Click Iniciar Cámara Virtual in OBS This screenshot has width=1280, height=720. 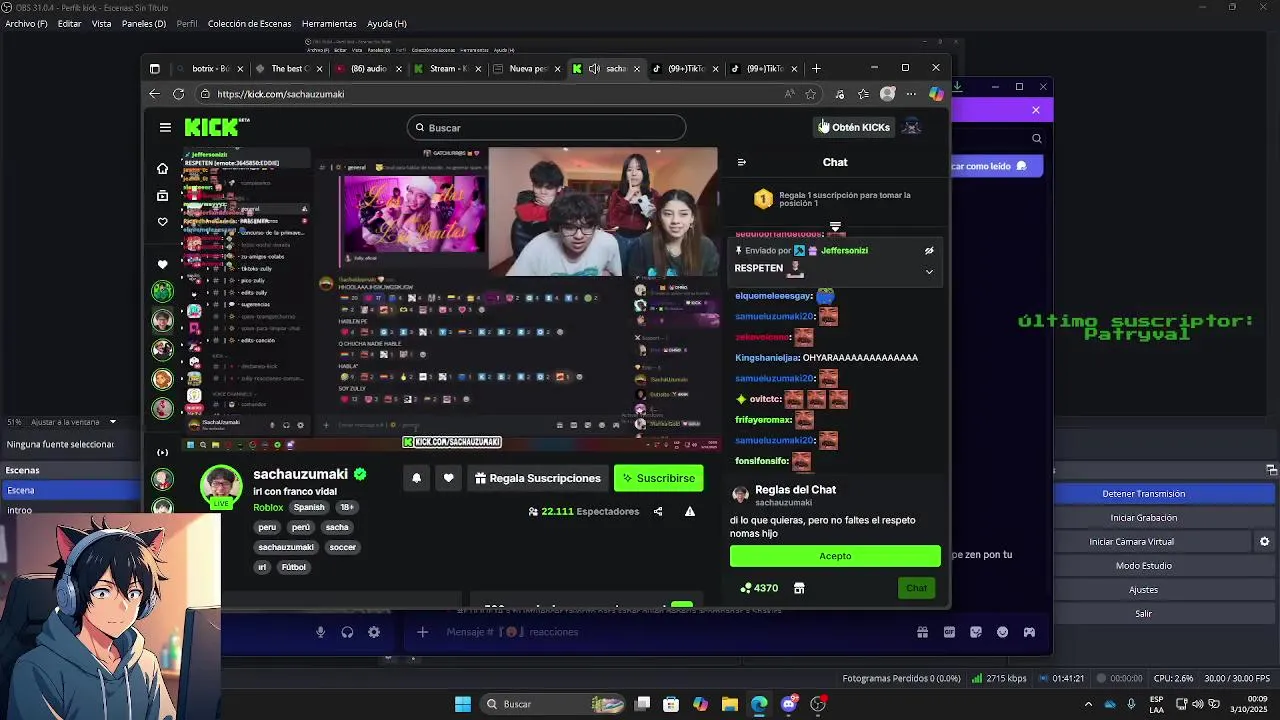click(x=1131, y=542)
